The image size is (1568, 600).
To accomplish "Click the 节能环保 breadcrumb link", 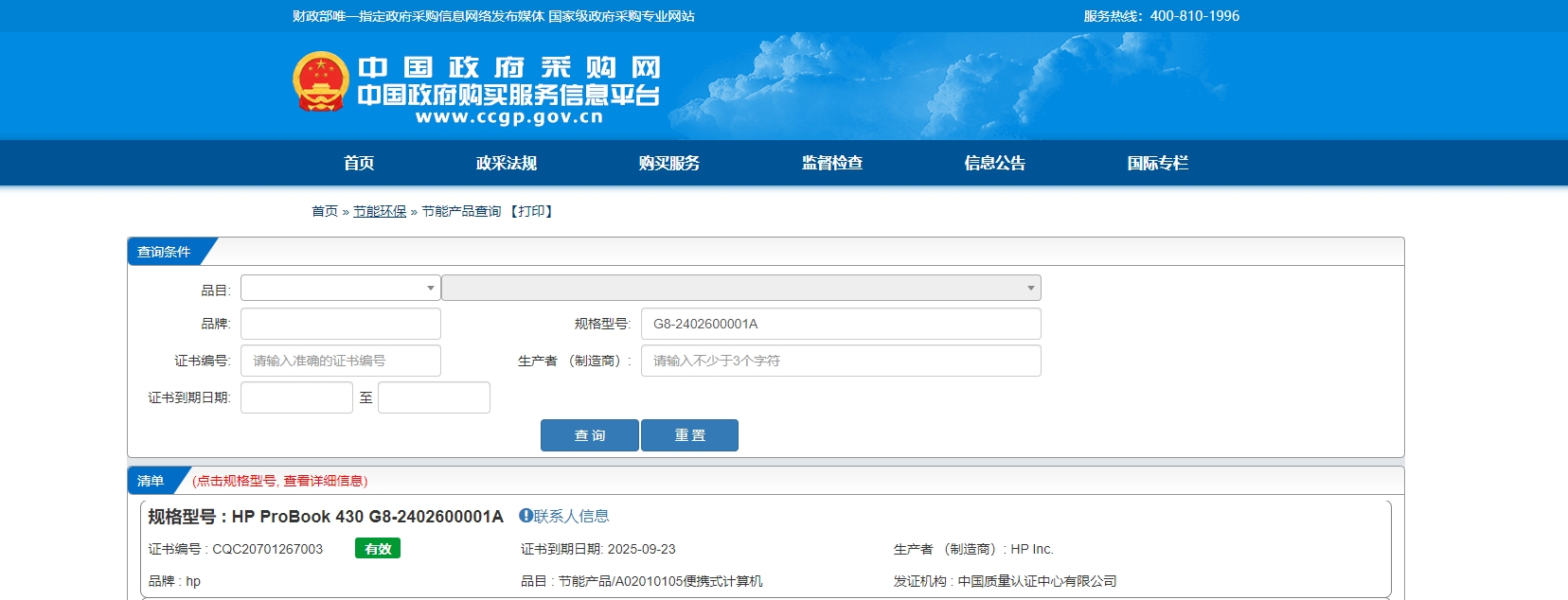I will click(x=380, y=211).
